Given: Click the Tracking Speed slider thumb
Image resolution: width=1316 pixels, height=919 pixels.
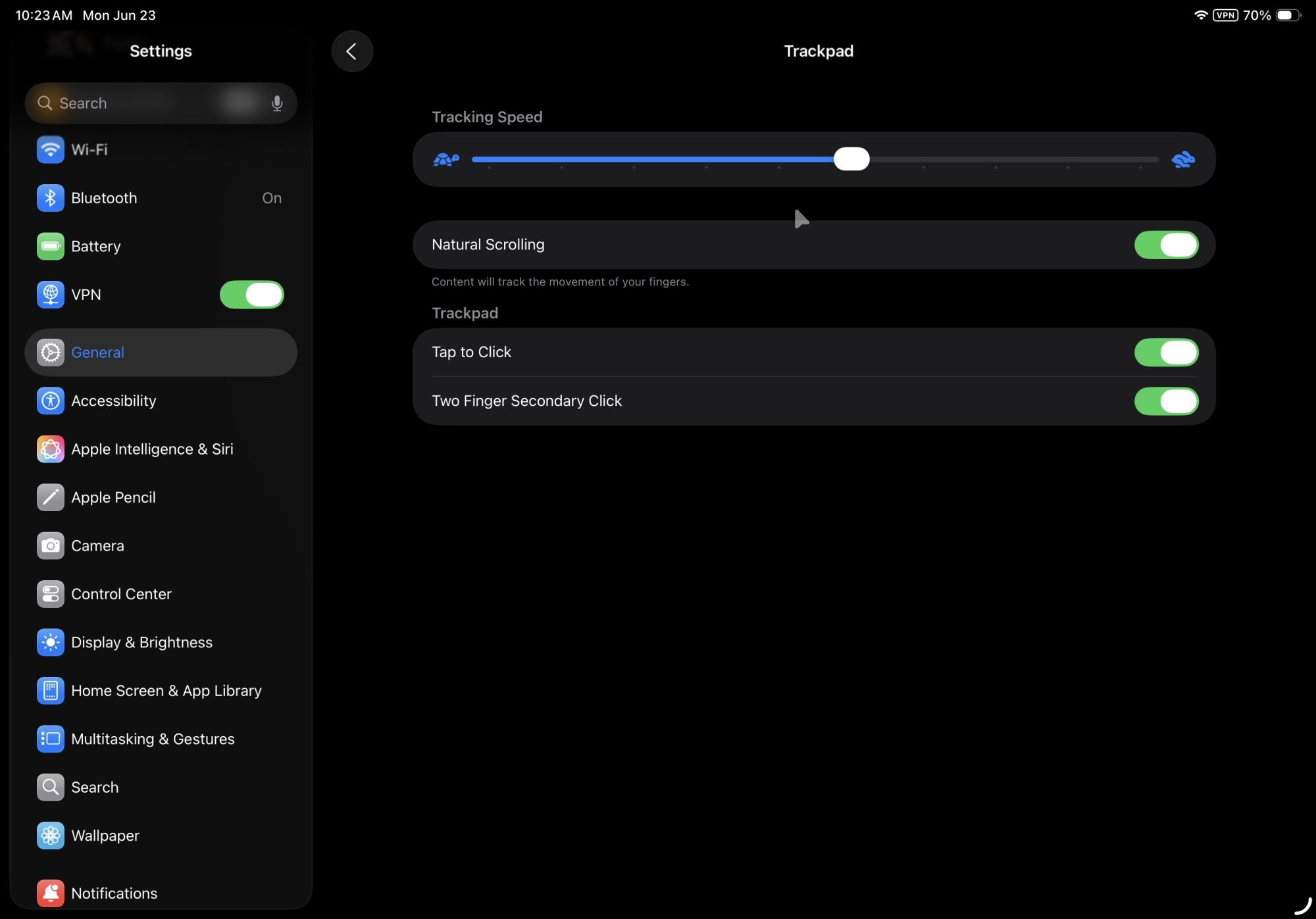Looking at the screenshot, I should [851, 159].
